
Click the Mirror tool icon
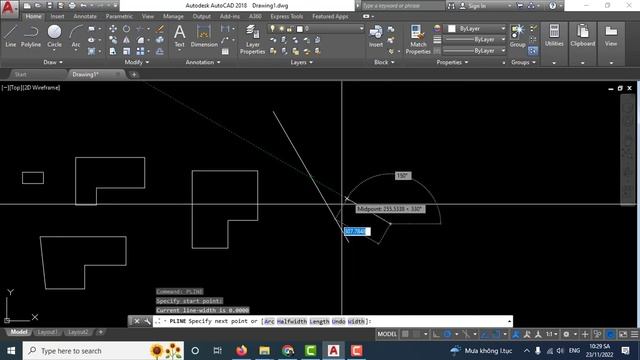127,40
